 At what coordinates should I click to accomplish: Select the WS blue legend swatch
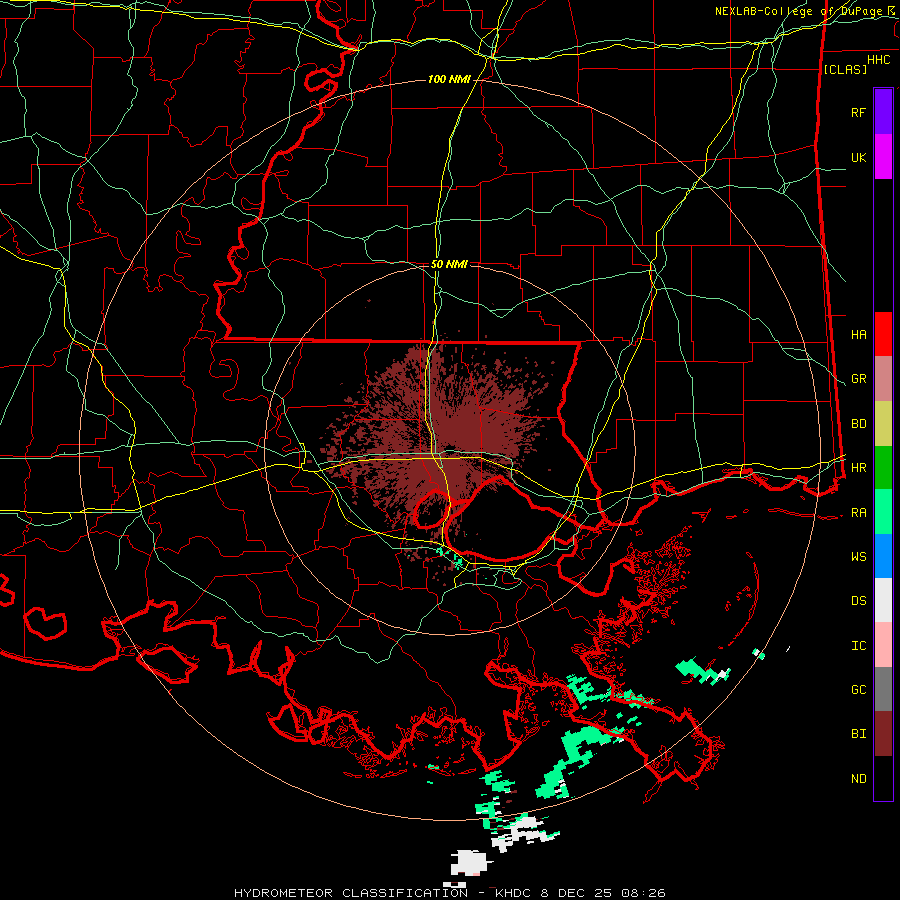pyautogui.click(x=883, y=556)
